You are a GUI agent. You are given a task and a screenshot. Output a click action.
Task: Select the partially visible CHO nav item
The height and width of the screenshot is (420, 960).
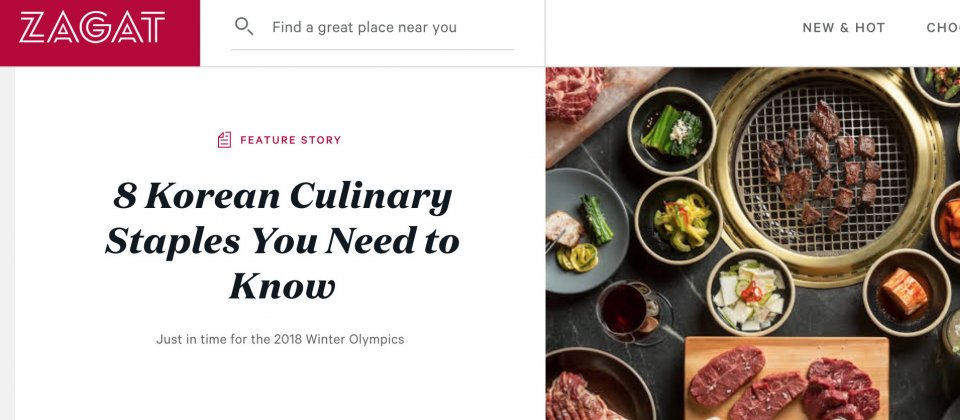tap(943, 28)
